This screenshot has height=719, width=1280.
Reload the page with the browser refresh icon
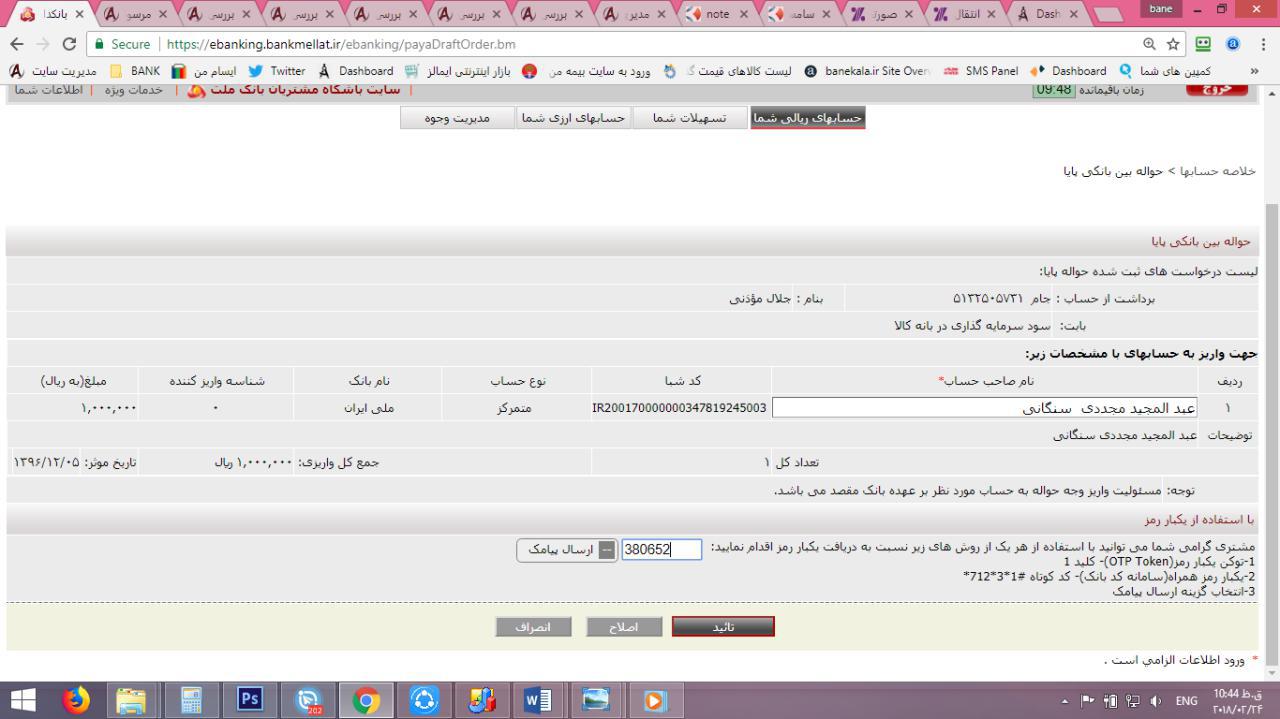69,44
